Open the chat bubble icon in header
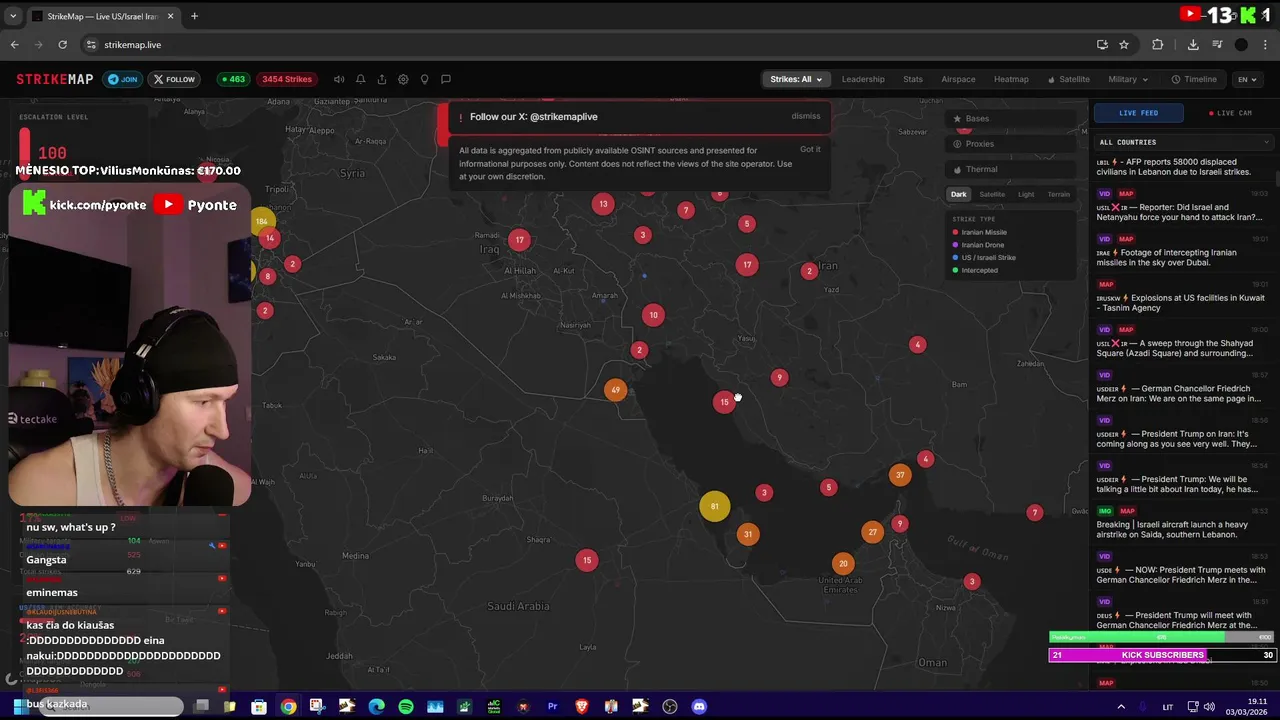 pyautogui.click(x=446, y=79)
